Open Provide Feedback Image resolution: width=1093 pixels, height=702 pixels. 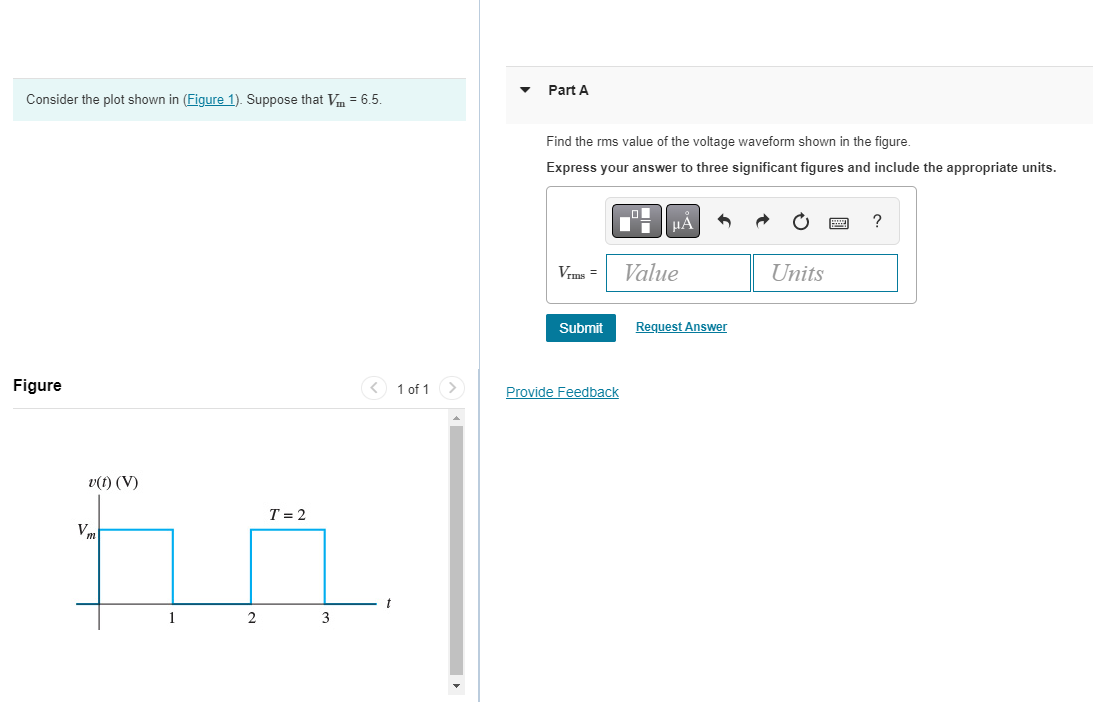562,391
